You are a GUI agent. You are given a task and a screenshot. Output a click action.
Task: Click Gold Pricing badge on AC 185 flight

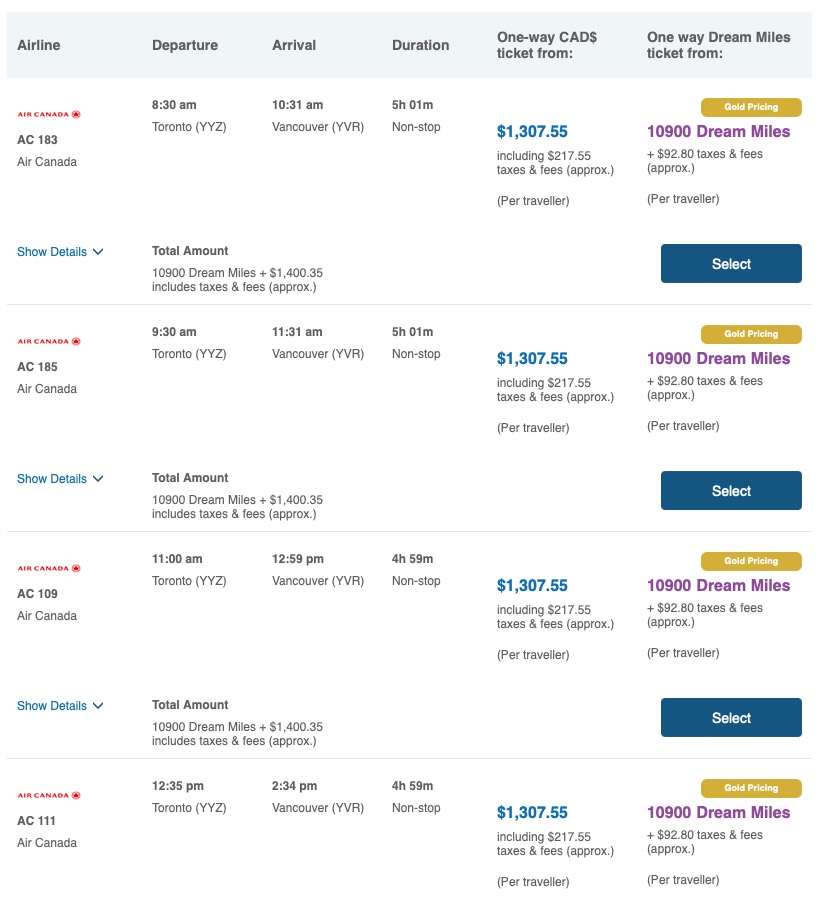pos(752,334)
